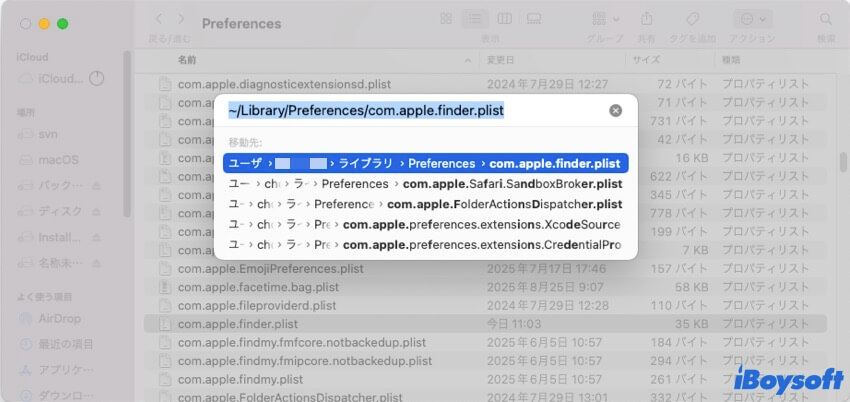
Task: Switch to gallery view in toolbar
Action: pos(535,19)
